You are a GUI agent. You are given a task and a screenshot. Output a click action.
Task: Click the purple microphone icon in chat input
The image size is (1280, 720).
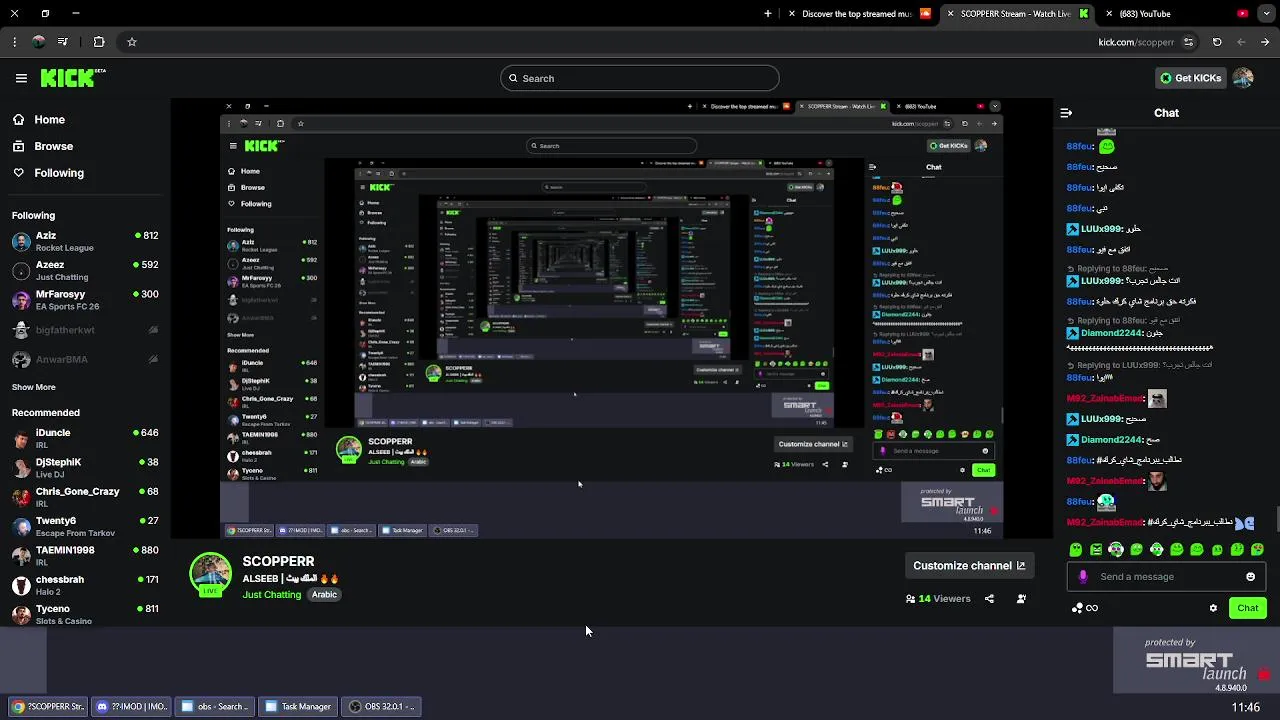coord(1083,577)
